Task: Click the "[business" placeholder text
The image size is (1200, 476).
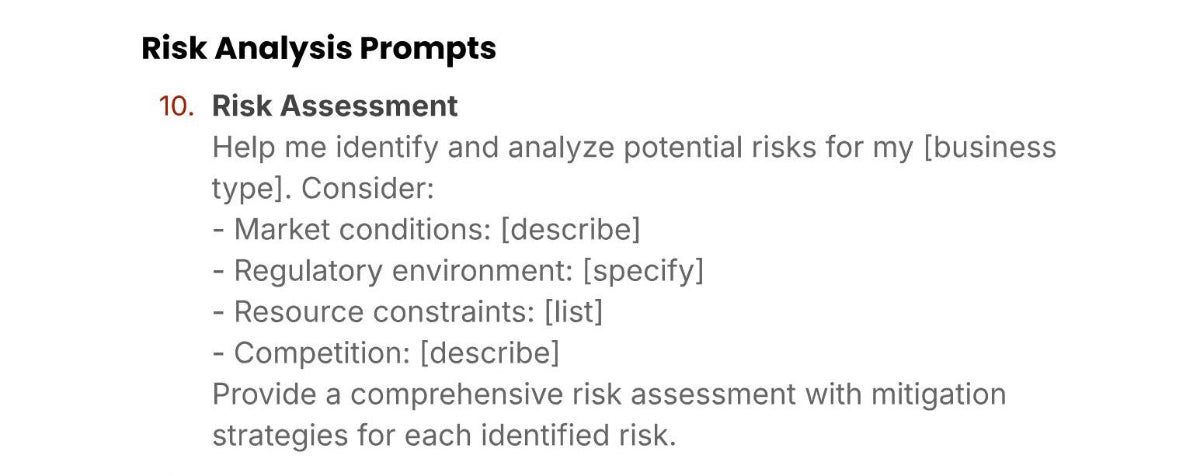Action: (990, 147)
